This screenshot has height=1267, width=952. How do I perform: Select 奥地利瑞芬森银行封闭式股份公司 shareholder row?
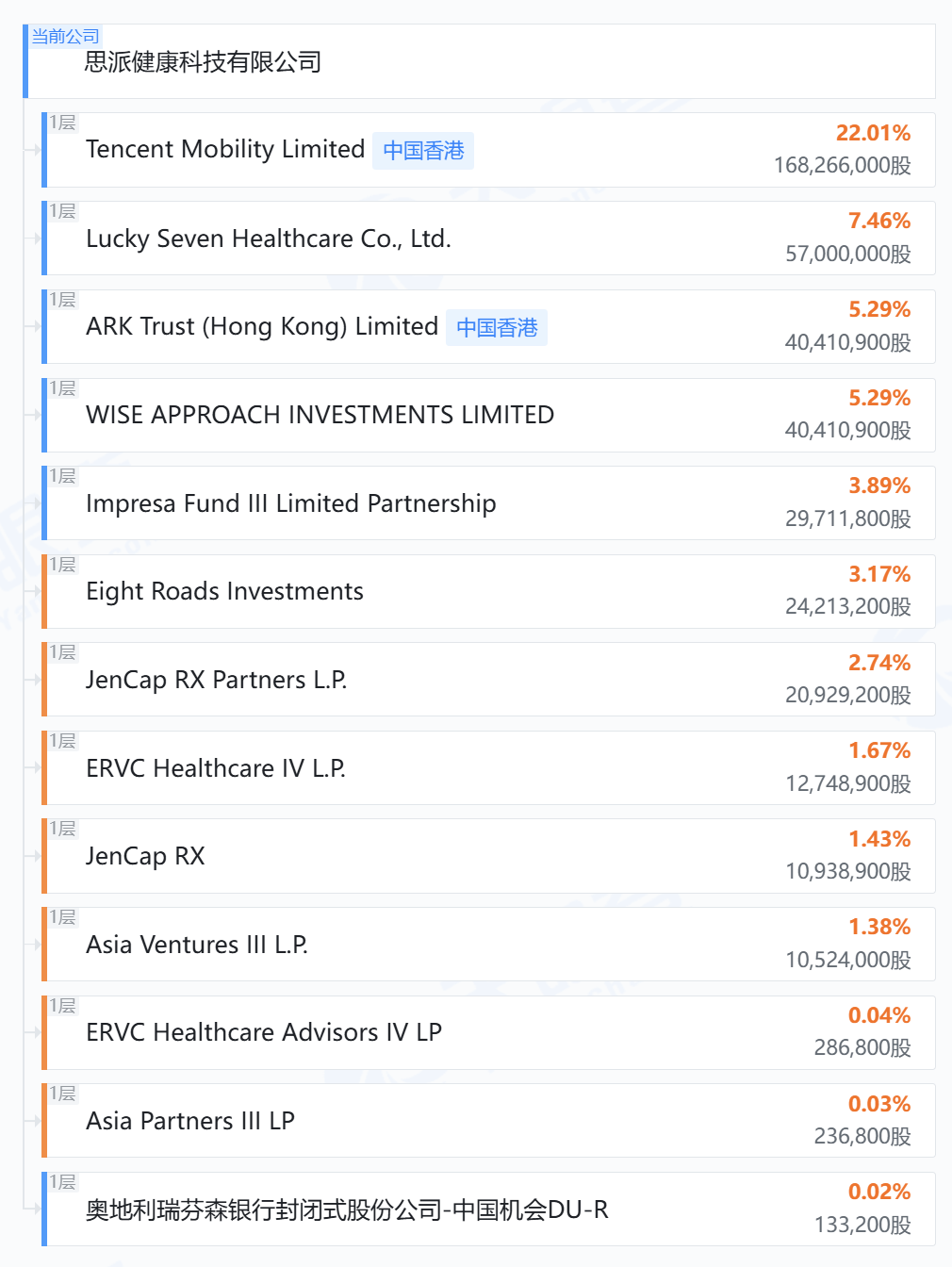[x=346, y=1209]
